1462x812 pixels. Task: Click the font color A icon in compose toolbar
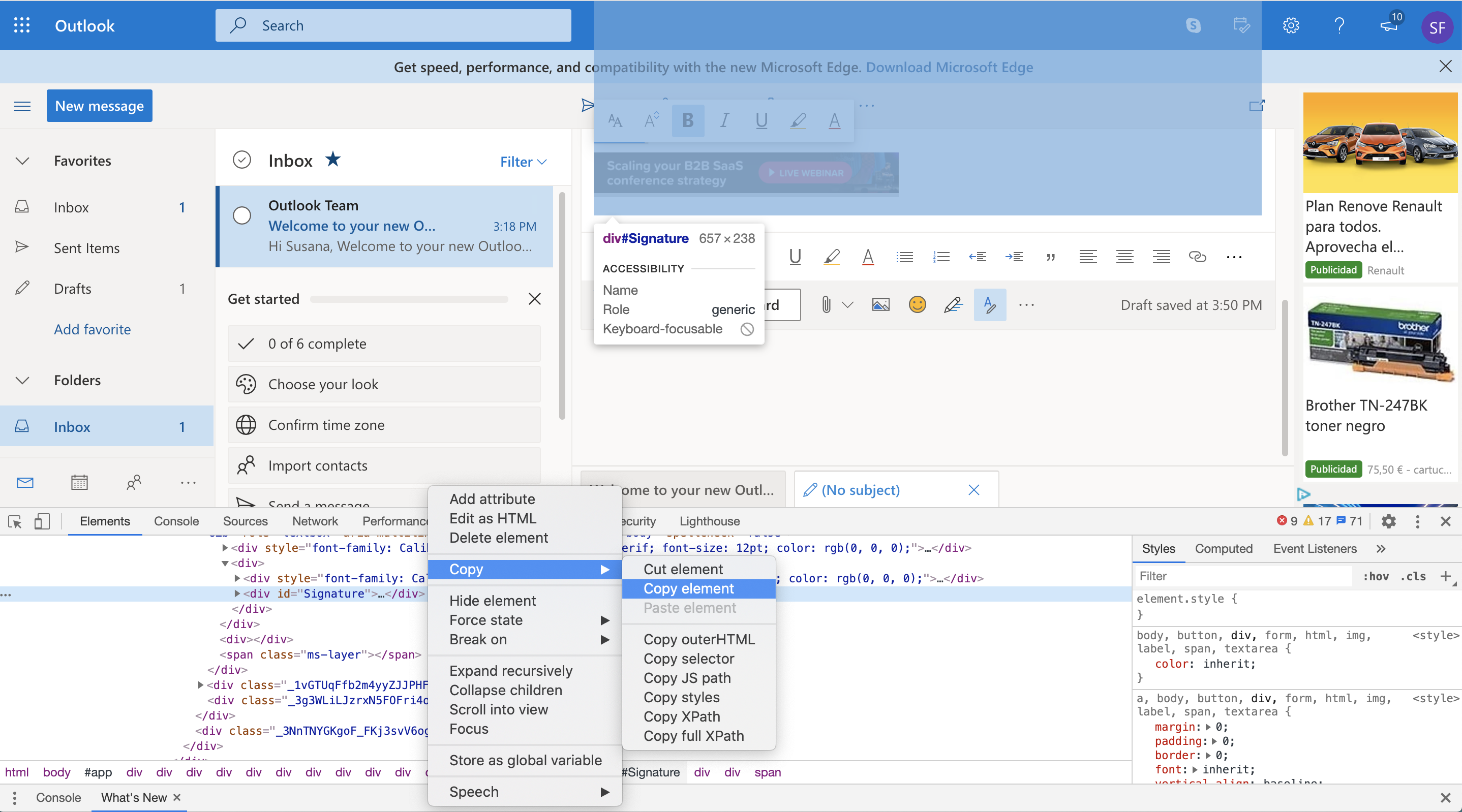tap(868, 257)
